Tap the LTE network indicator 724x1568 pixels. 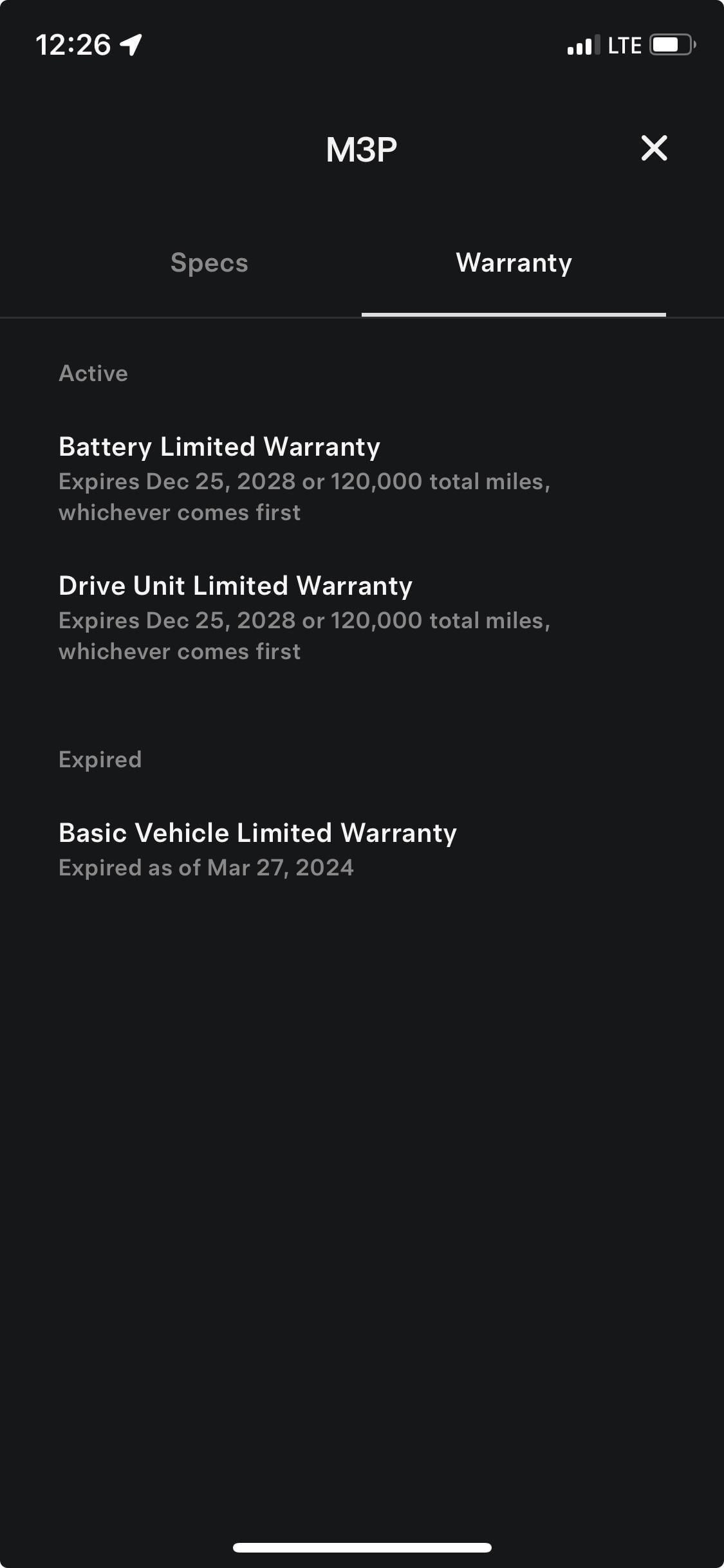624,45
